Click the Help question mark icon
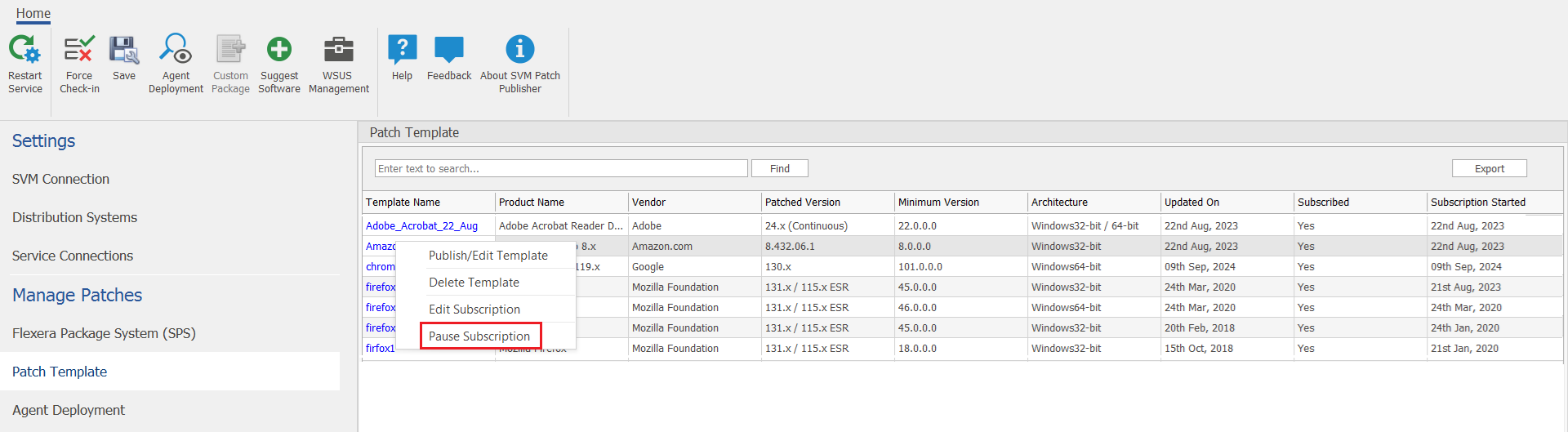The width and height of the screenshot is (1568, 432). (x=402, y=51)
